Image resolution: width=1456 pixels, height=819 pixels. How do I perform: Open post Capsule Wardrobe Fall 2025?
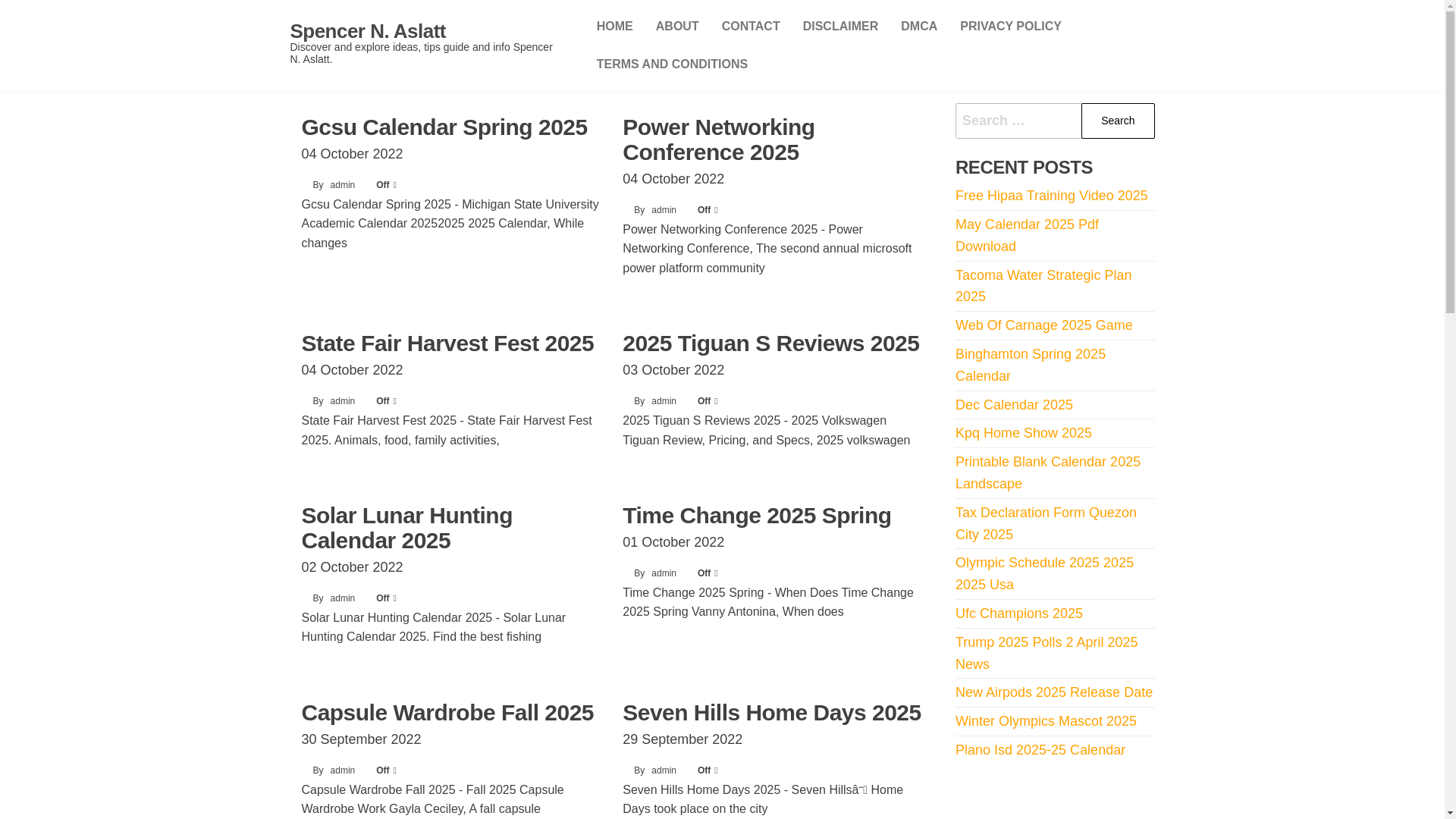tap(447, 713)
